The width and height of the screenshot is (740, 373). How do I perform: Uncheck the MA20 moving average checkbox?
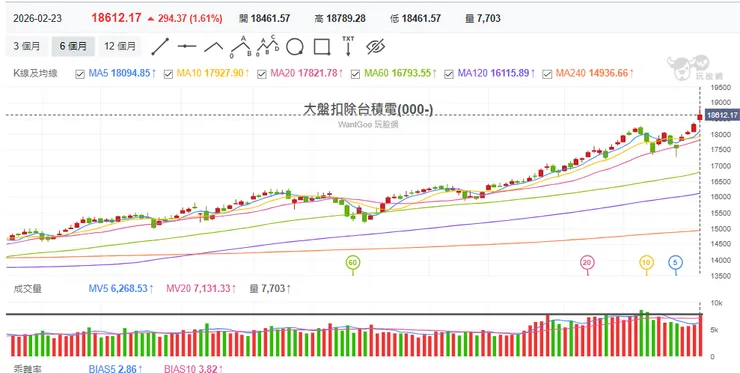[x=262, y=74]
